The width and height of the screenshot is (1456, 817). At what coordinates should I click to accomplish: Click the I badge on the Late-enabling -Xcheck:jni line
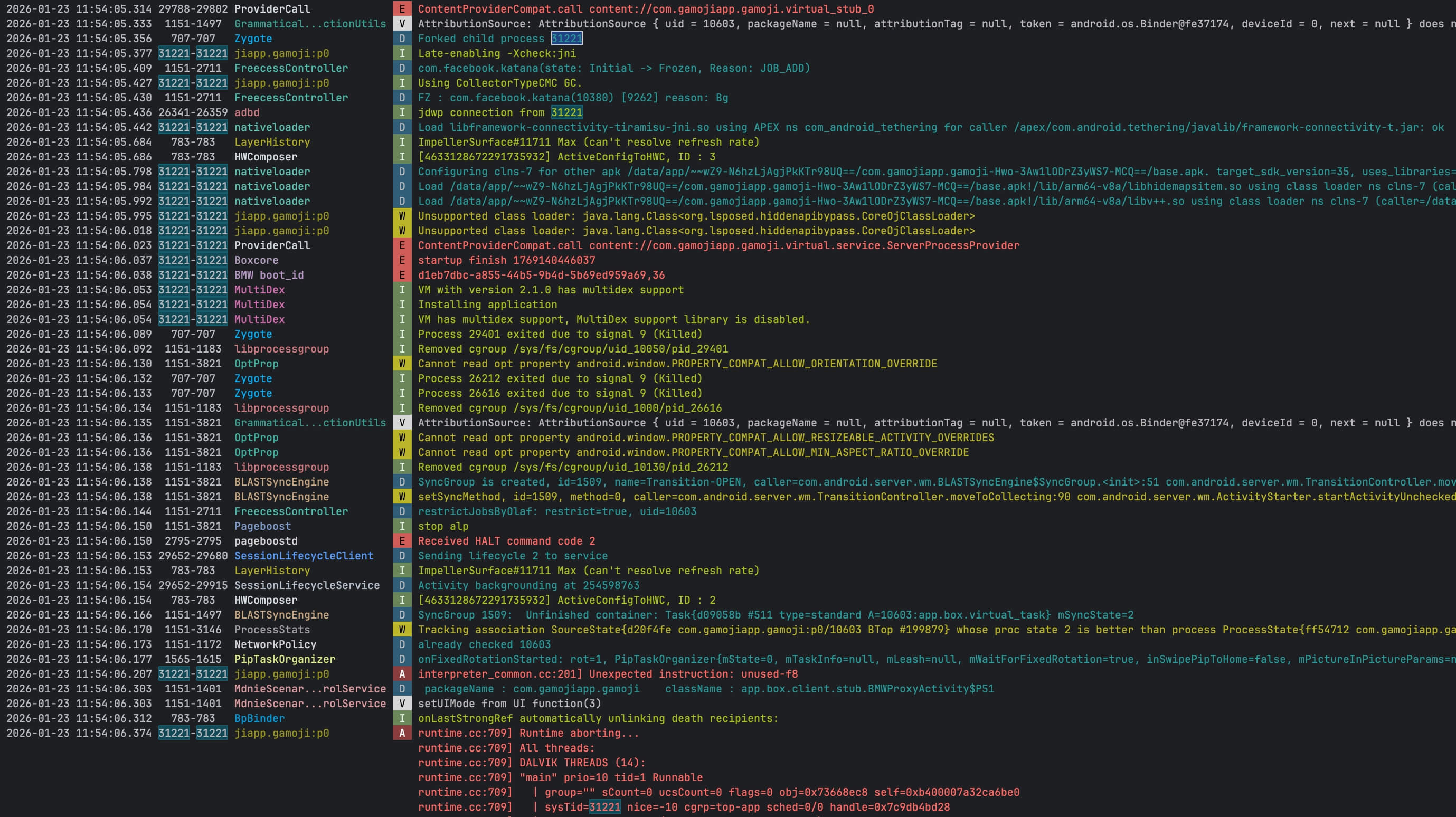coord(402,53)
